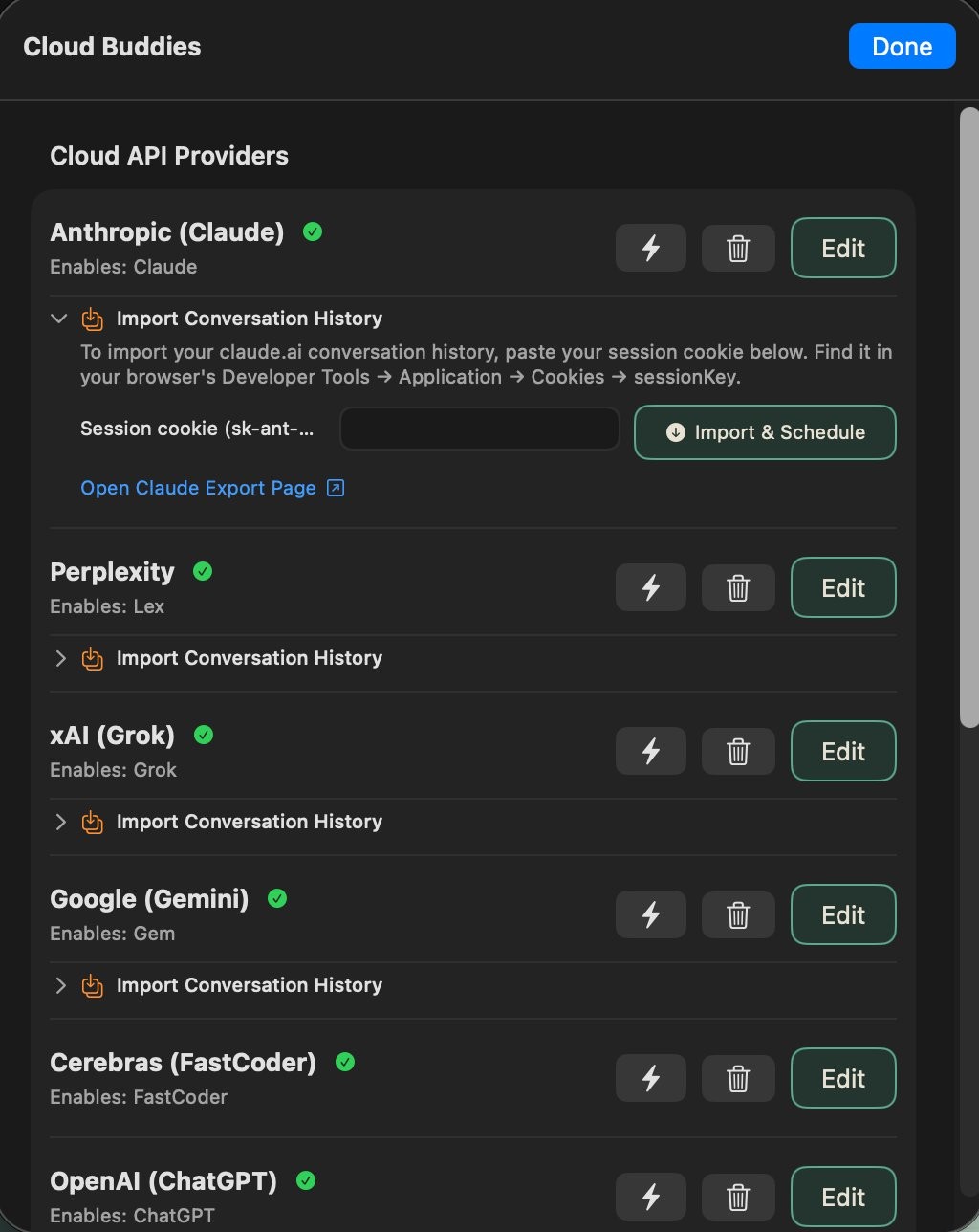The height and width of the screenshot is (1232, 979).
Task: Click the orange import icon under Anthropic (Claude)
Action: click(92, 319)
